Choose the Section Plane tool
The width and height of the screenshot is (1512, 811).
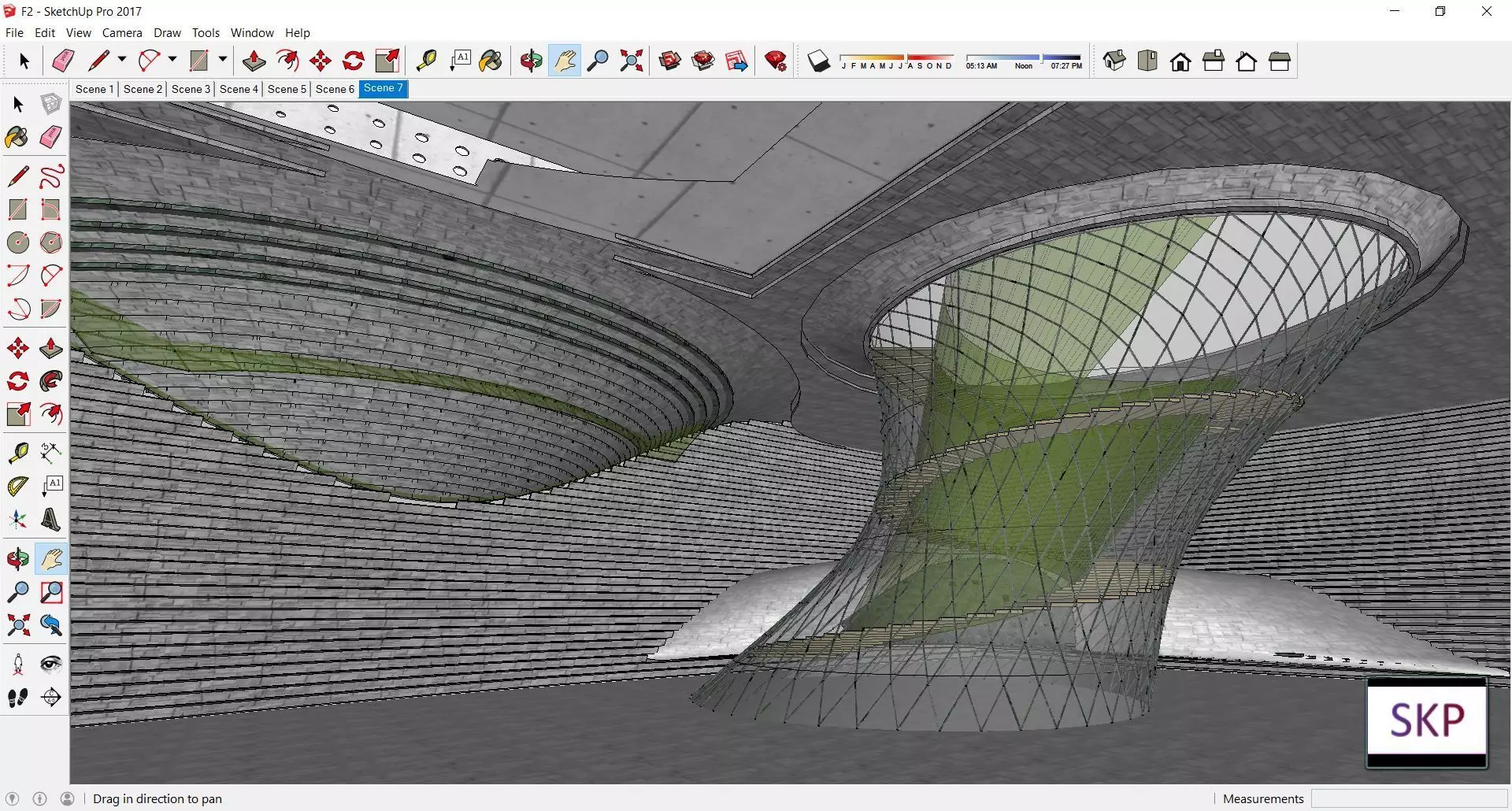pos(51,698)
